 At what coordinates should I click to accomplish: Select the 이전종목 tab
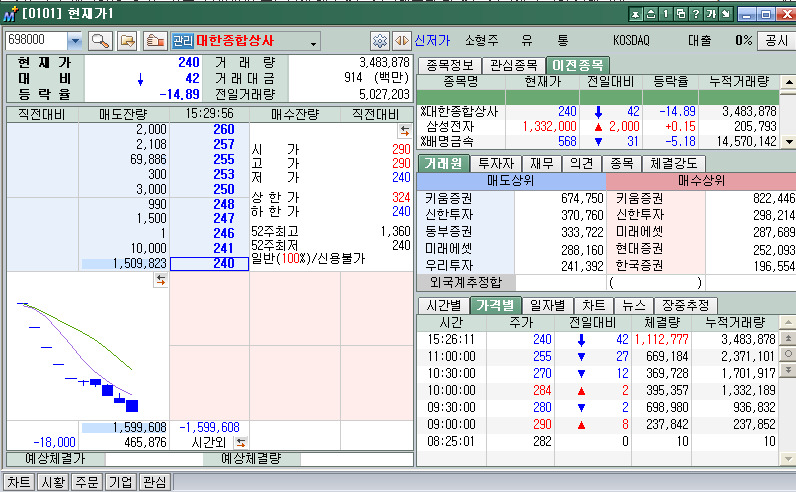(x=578, y=65)
